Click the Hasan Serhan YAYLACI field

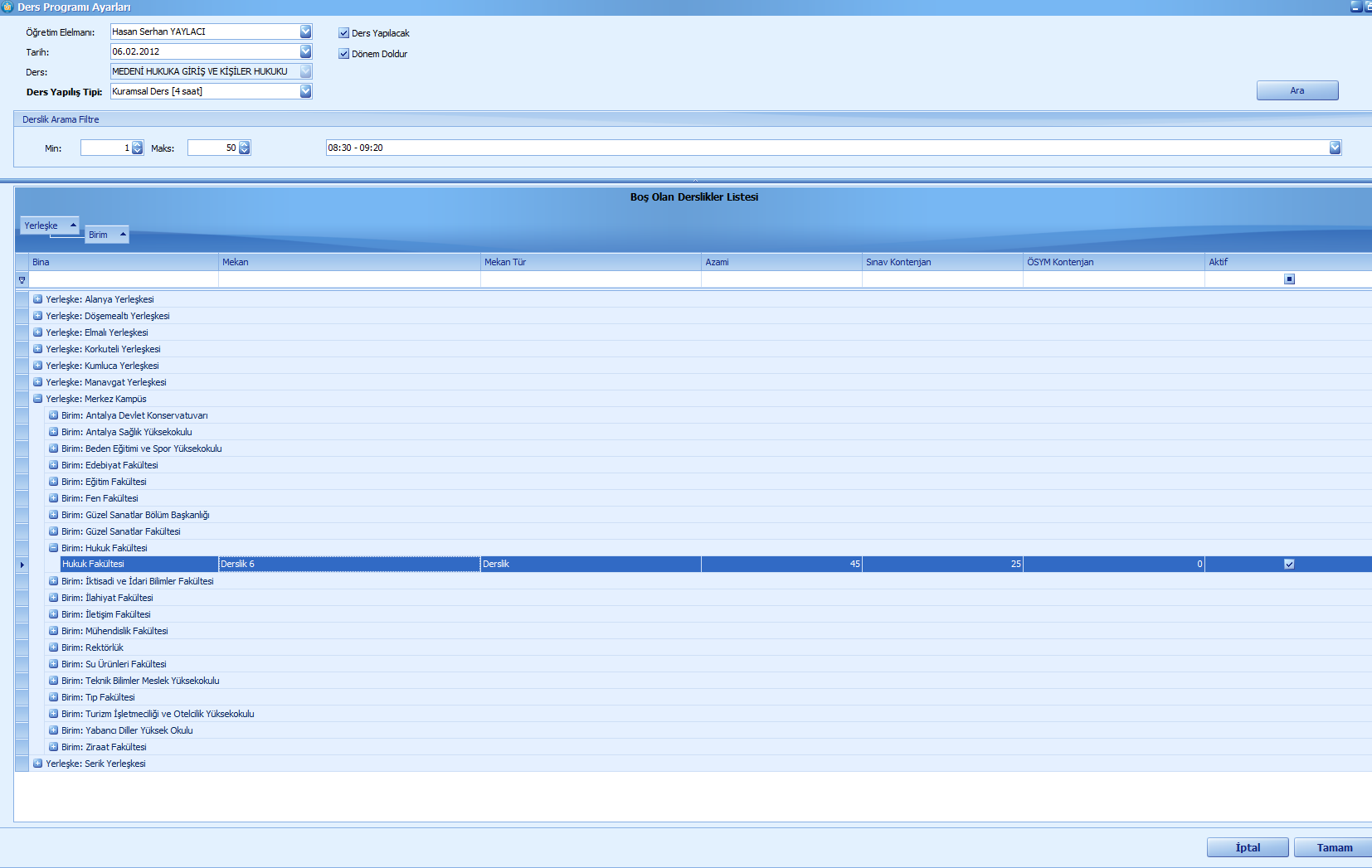pyautogui.click(x=205, y=32)
